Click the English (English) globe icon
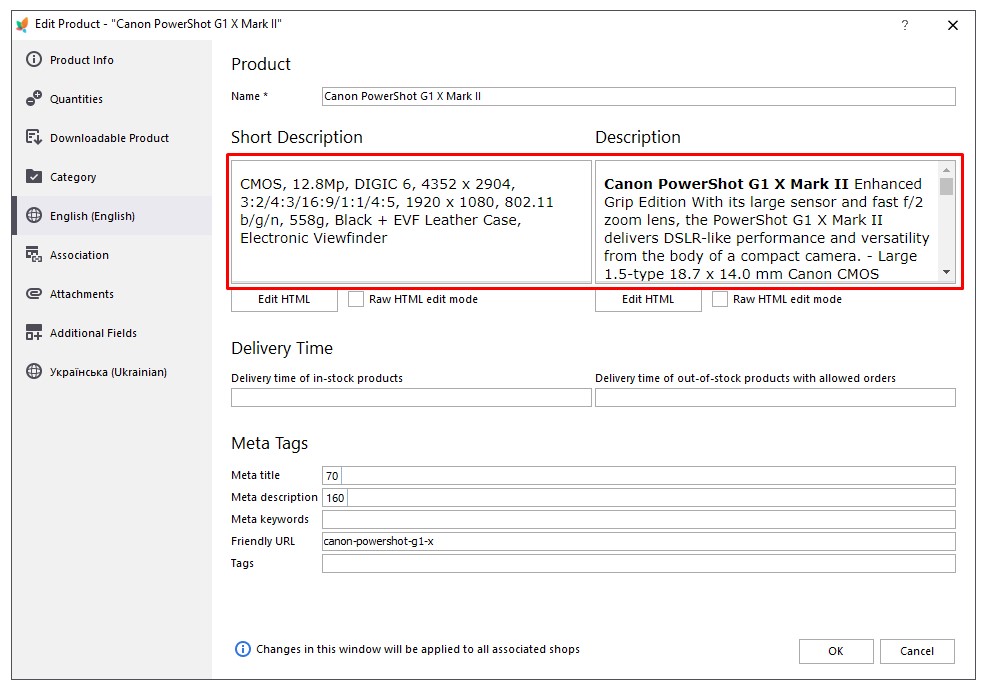 (x=34, y=216)
